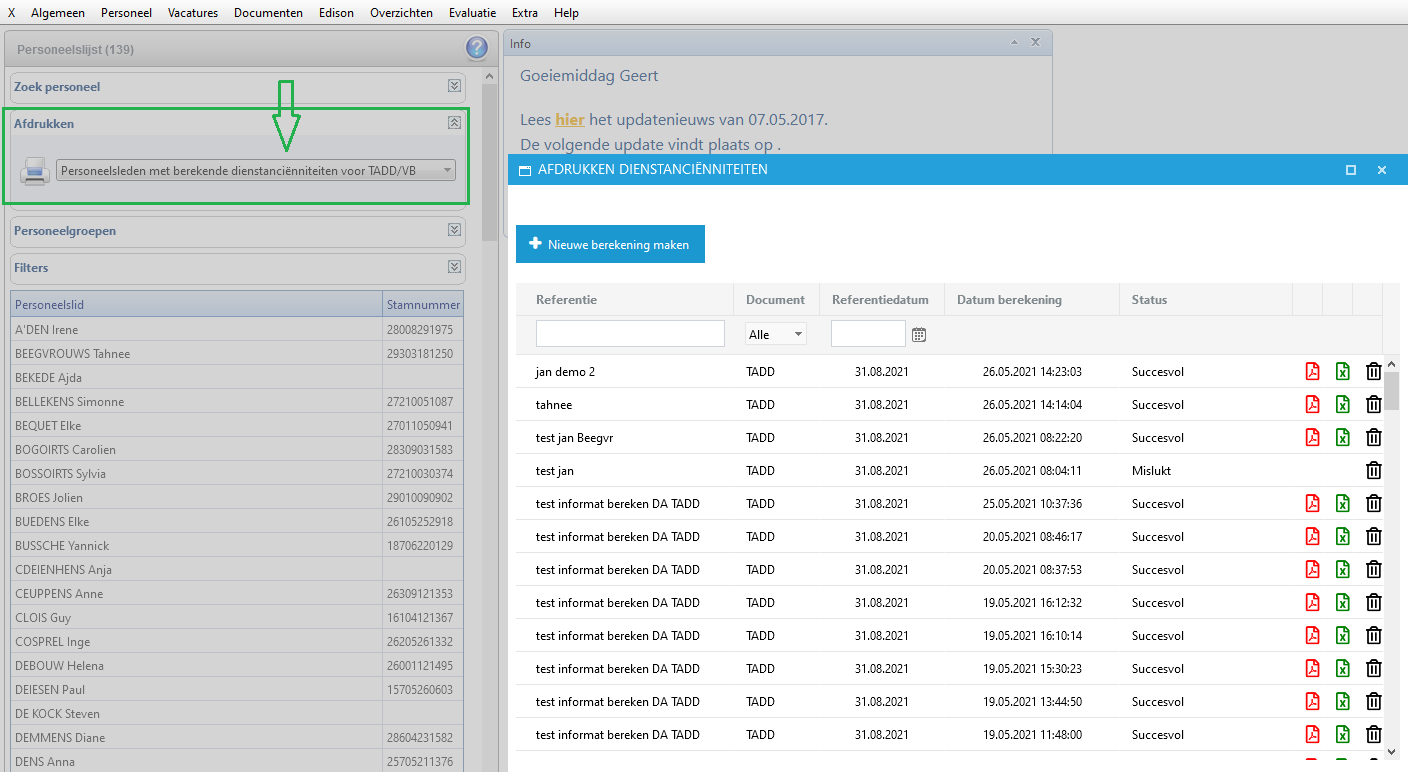Open help for Personeelslijst panel

pos(477,48)
